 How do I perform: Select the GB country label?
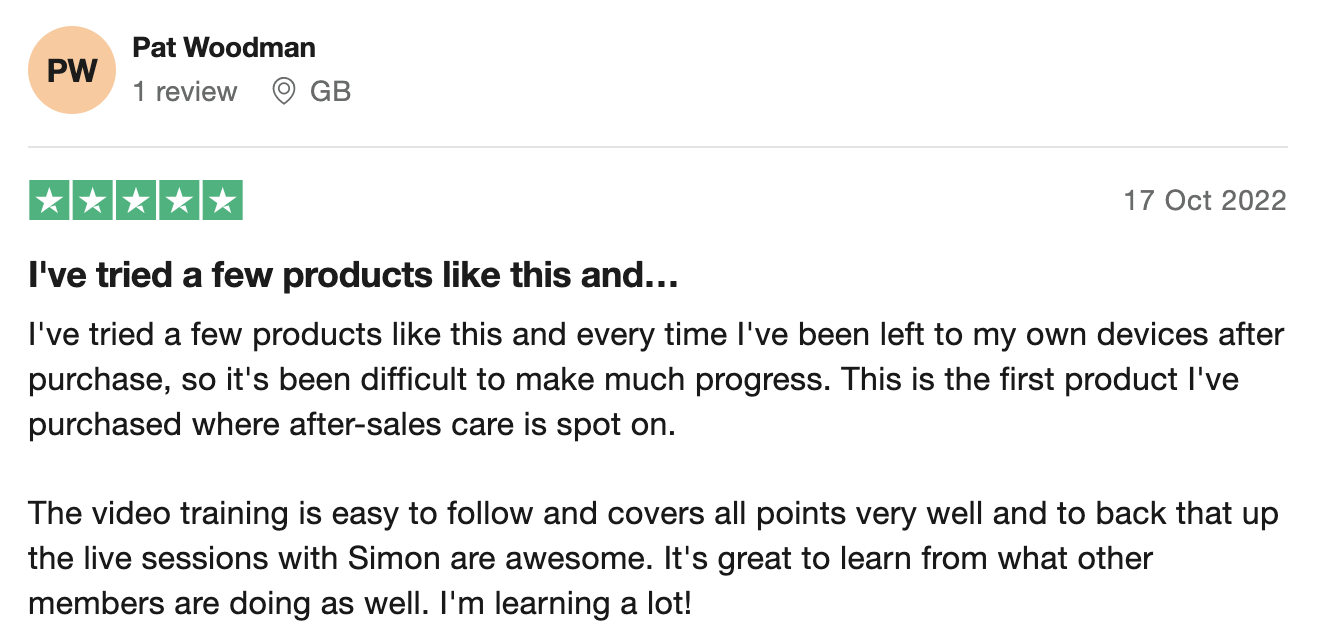[330, 92]
